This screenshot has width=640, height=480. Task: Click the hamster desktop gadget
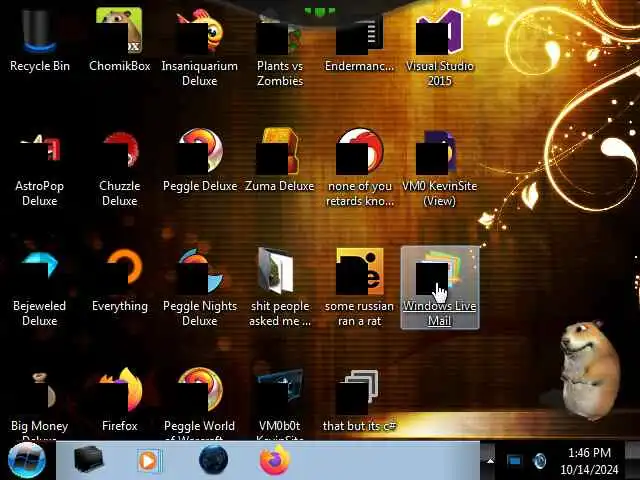pos(590,371)
